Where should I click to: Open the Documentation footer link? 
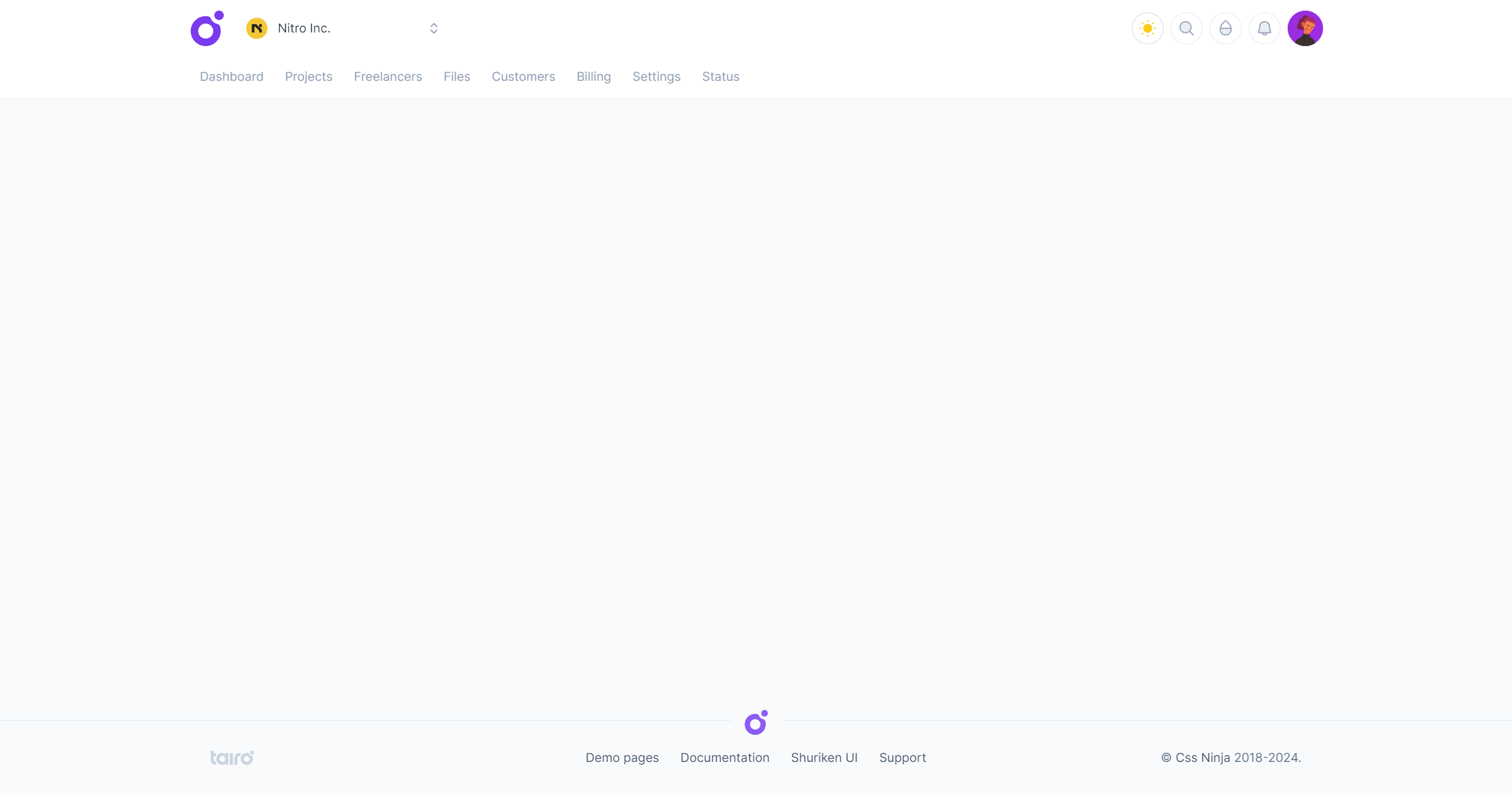[x=724, y=758]
